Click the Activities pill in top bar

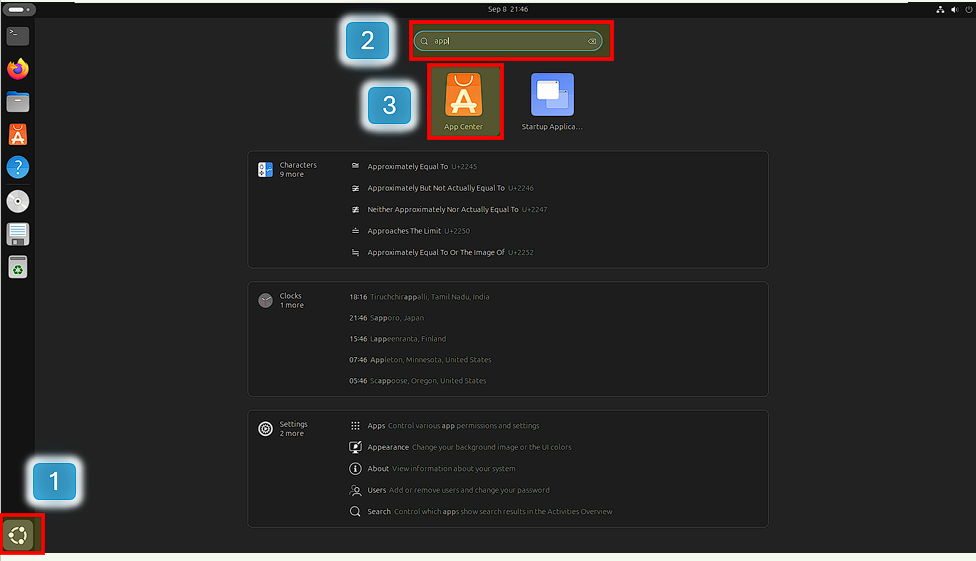pos(19,9)
